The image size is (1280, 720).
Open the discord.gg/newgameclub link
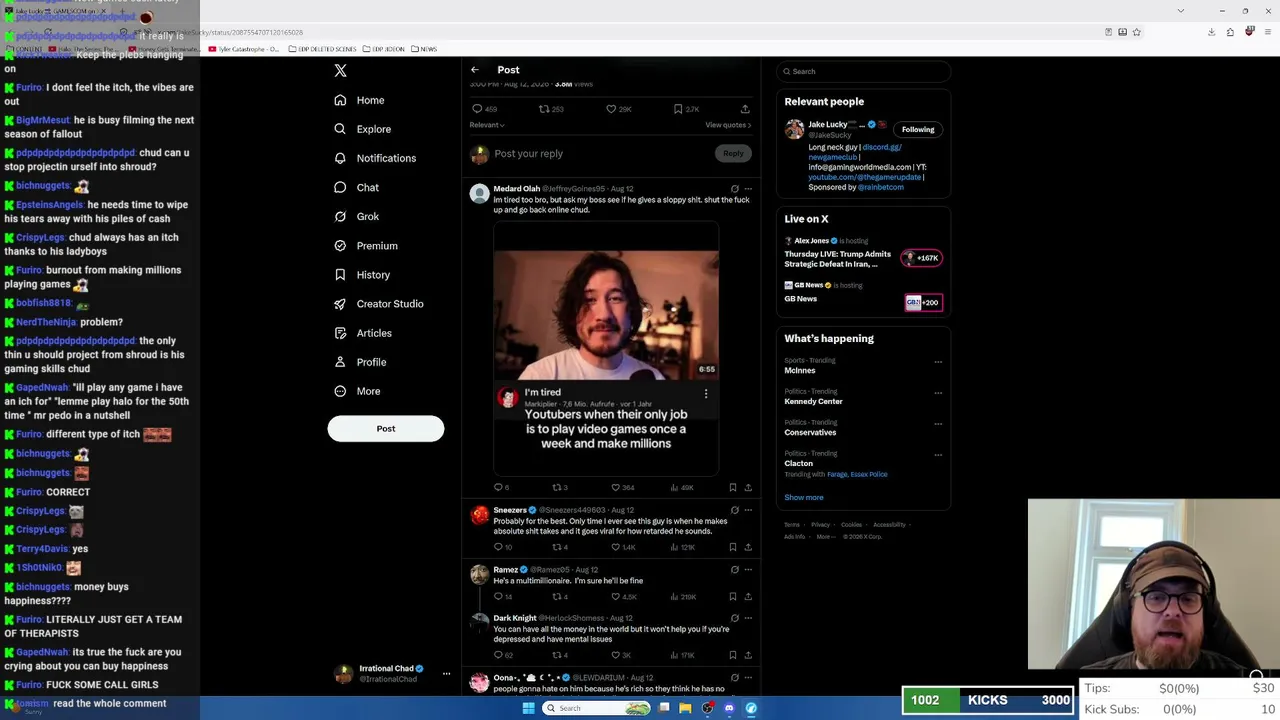tap(857, 152)
